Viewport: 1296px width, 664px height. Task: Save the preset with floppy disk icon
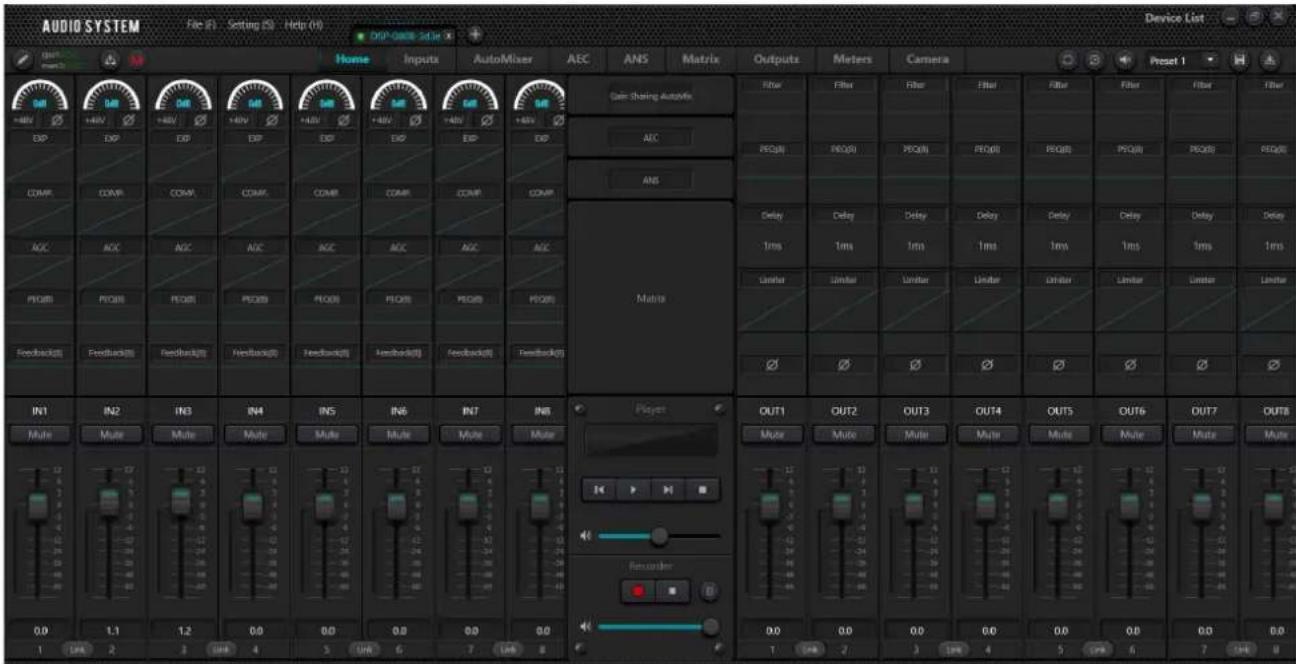[1239, 60]
